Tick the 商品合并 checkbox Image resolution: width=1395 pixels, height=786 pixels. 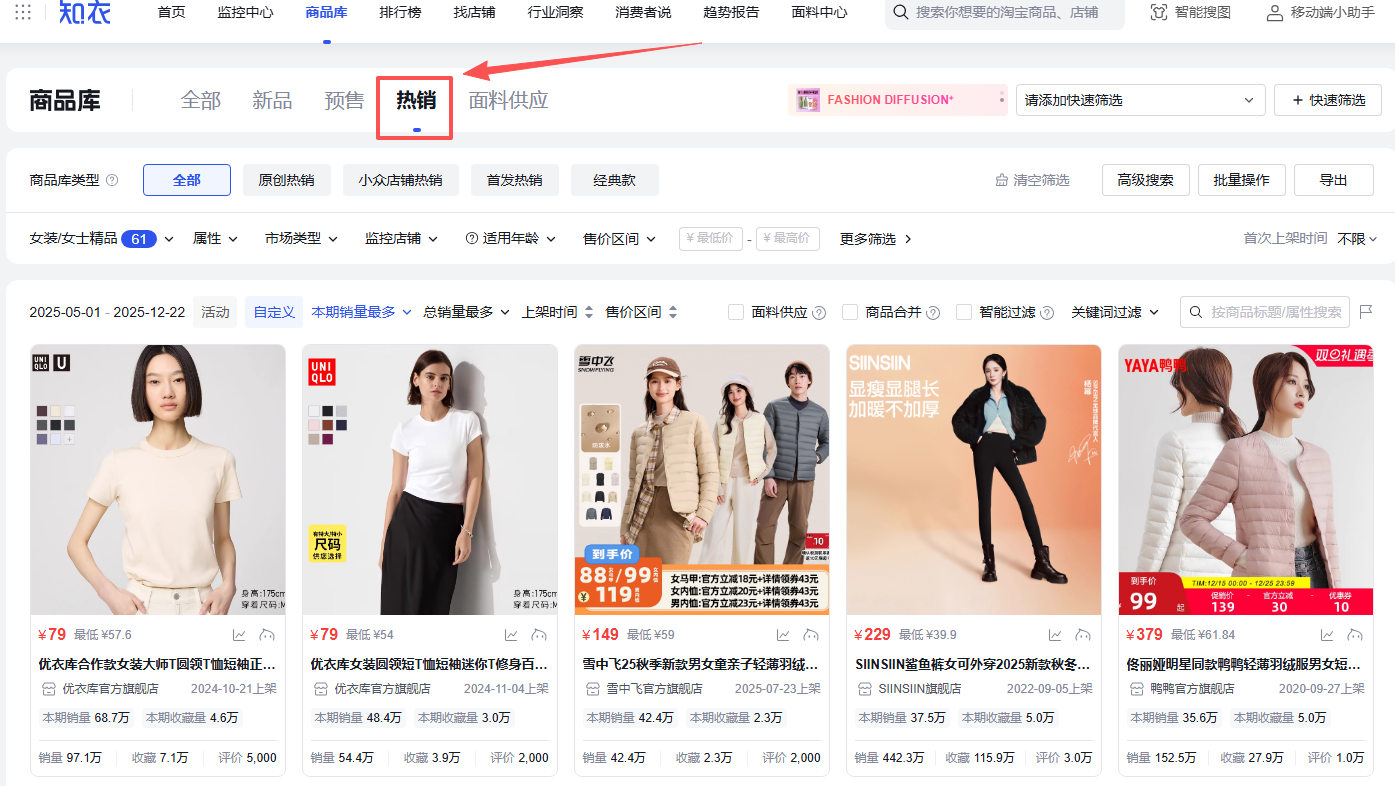850,312
